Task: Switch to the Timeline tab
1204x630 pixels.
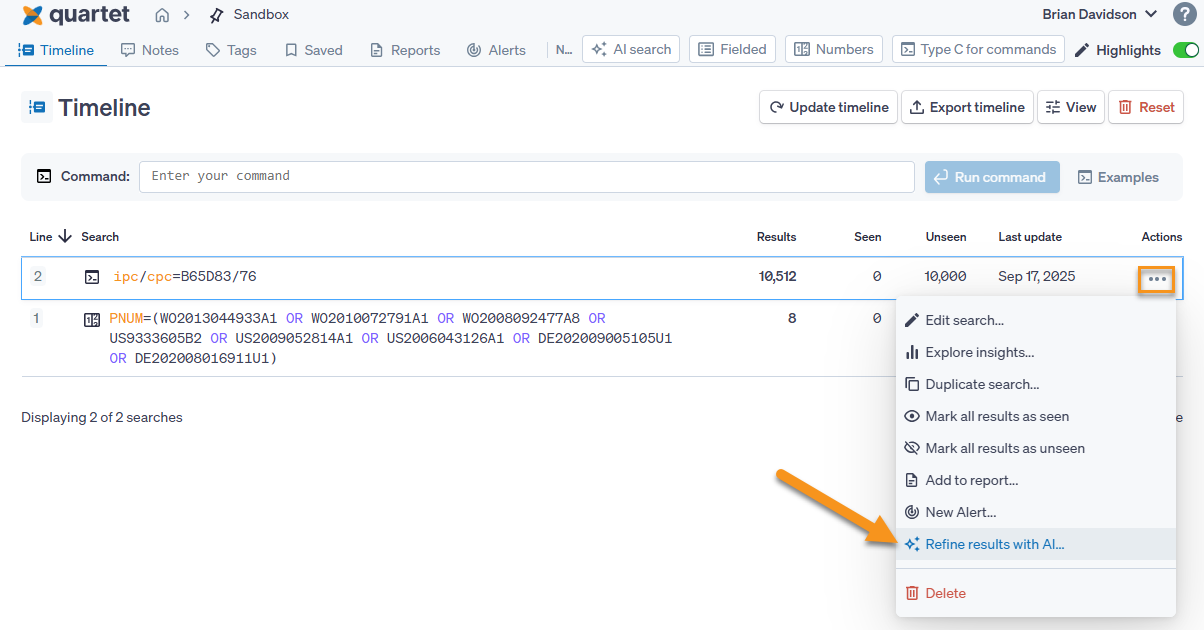Action: 56,50
